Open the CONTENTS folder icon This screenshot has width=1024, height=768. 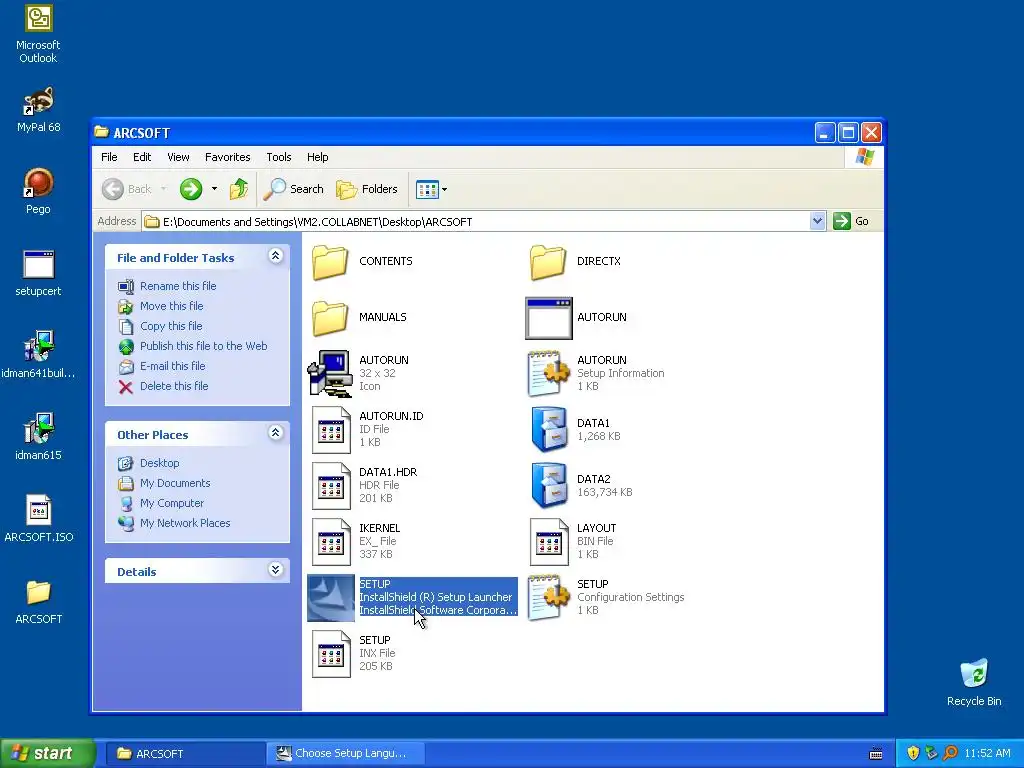tap(330, 261)
